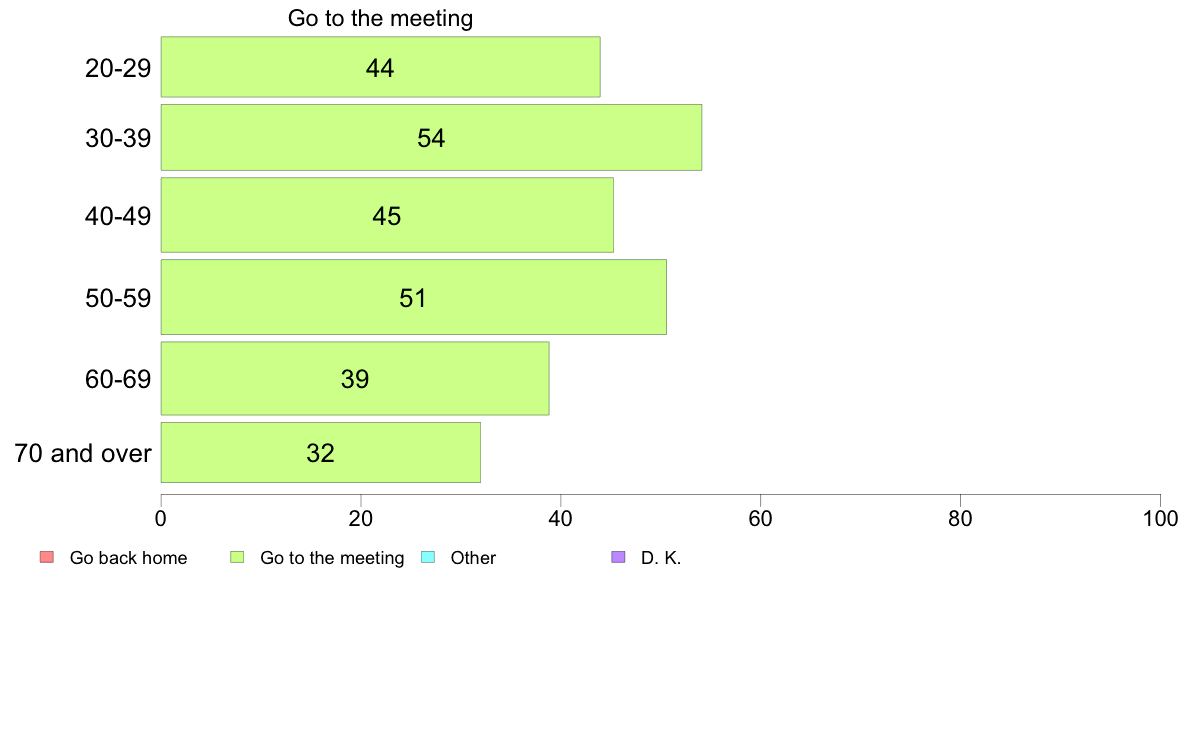The width and height of the screenshot is (1188, 736).
Task: Click the red Go back home legend swatch
Action: 47,557
